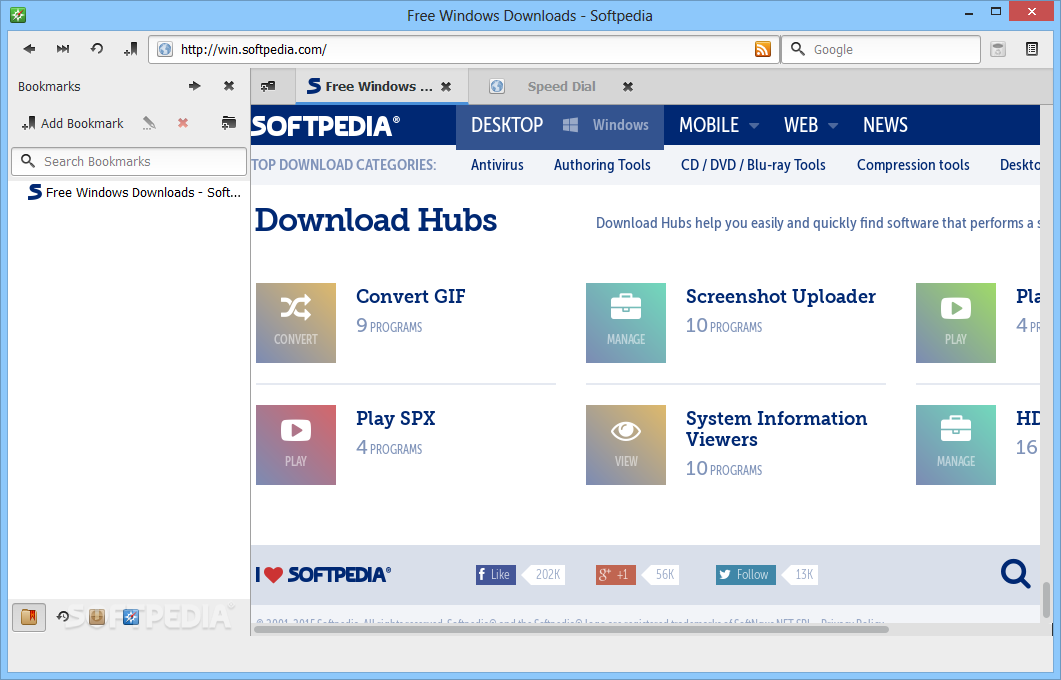Click the Facebook Like button
This screenshot has width=1061, height=680.
coord(495,574)
